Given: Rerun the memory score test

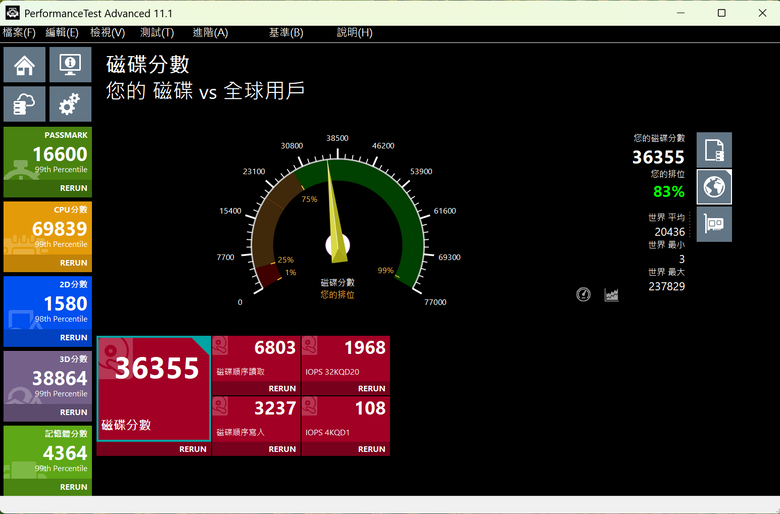Looking at the screenshot, I should tap(74, 487).
